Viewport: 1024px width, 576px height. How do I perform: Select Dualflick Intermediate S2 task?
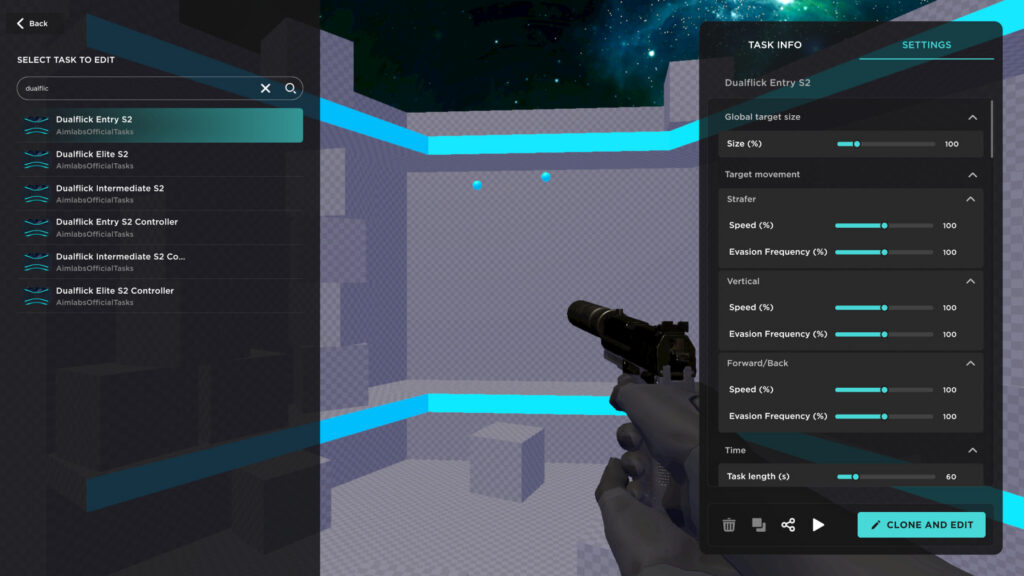[161, 193]
